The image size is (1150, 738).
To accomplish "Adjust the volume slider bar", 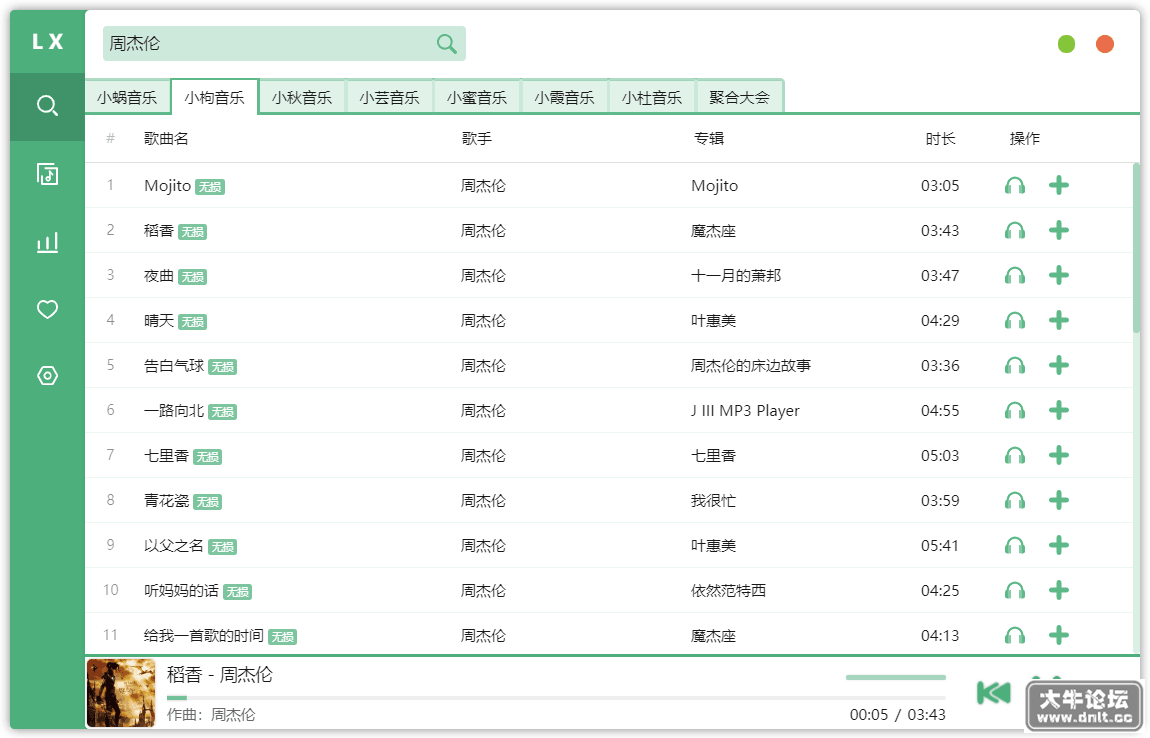I will tap(896, 677).
